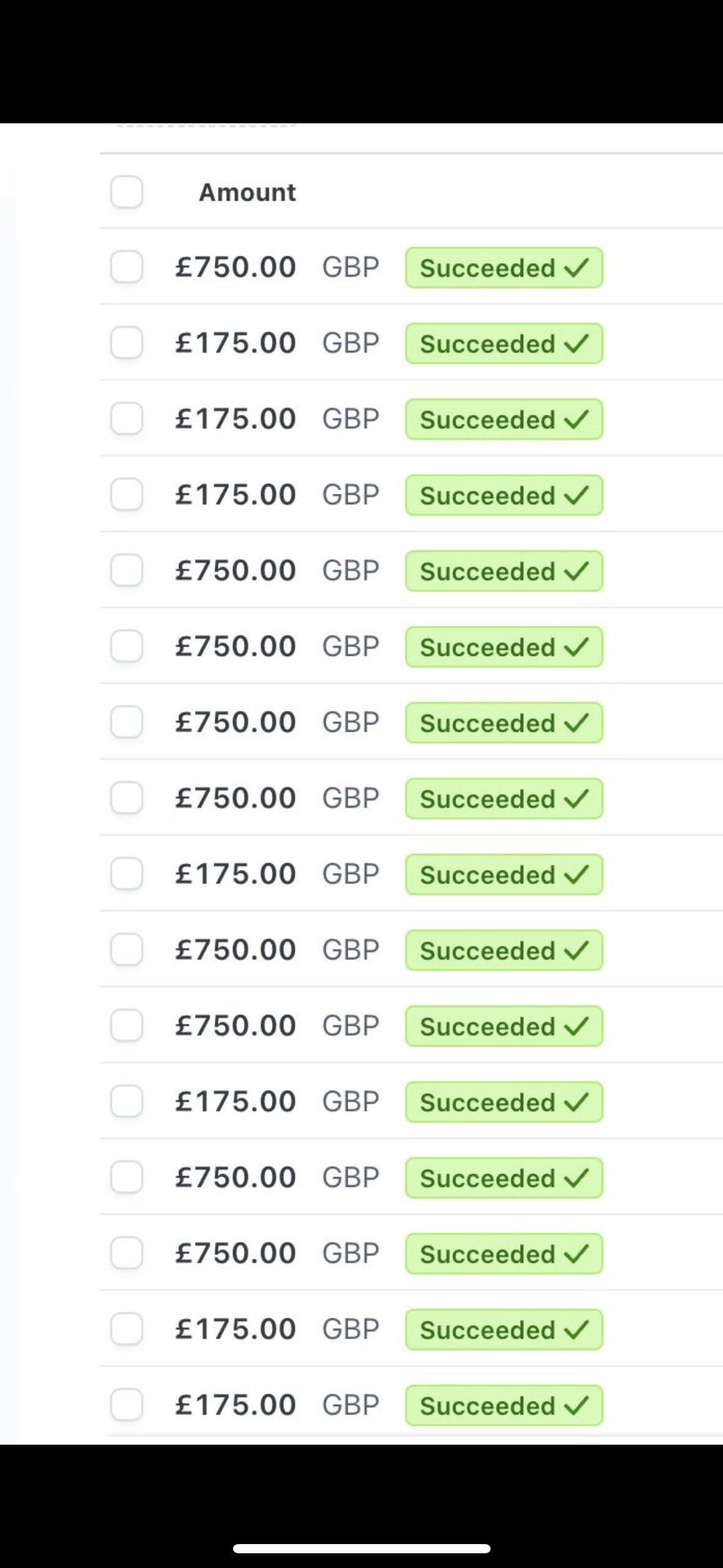Click the GBP label on the last row
723x1568 pixels.
tap(351, 1405)
